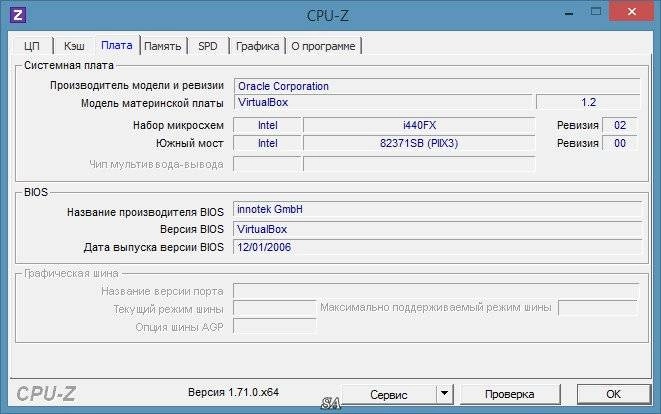Click the BIOS version VirtualBox field
This screenshot has width=661, height=414.
(x=438, y=229)
